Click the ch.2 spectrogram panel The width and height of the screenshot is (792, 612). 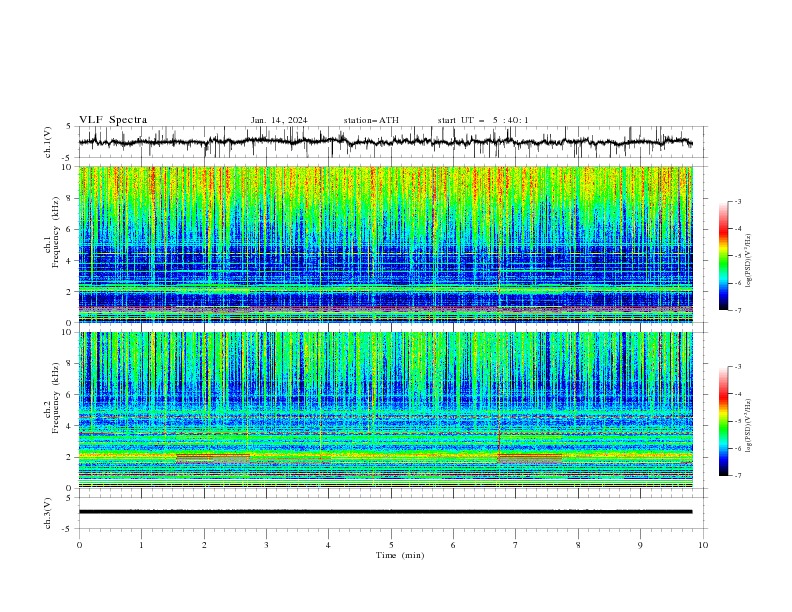(x=385, y=410)
